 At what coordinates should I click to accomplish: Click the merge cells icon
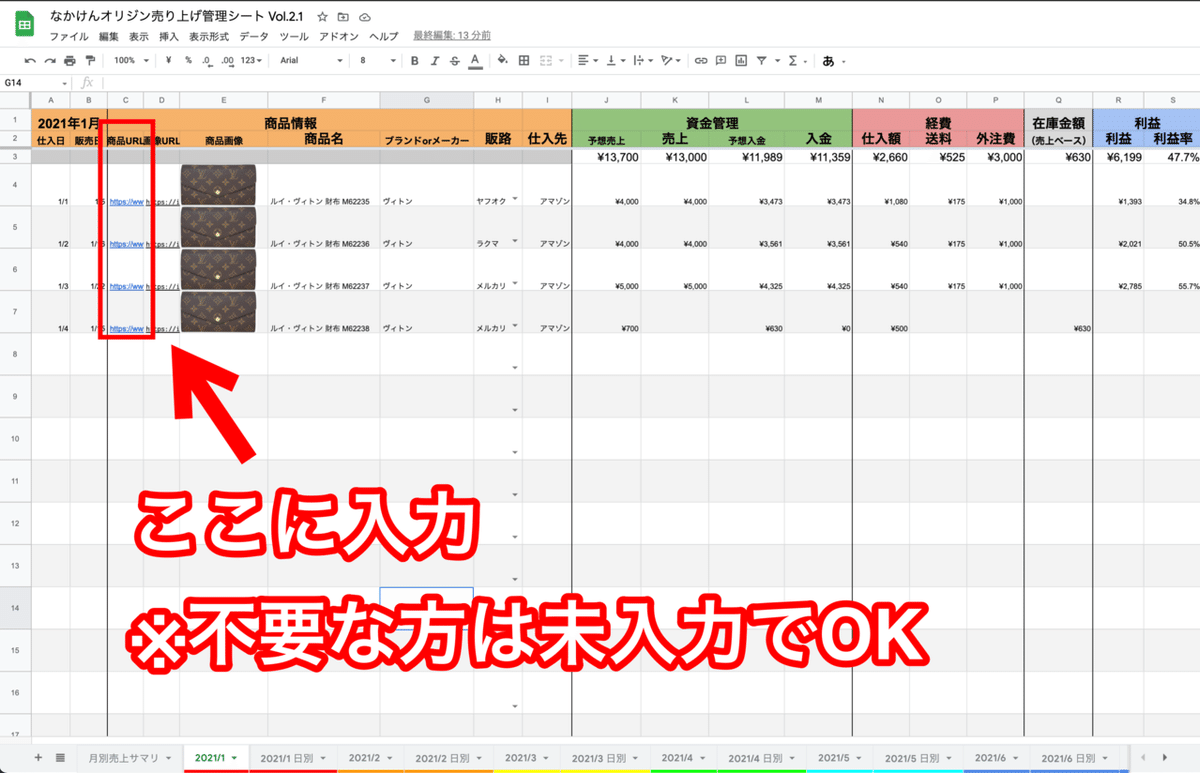pos(547,60)
